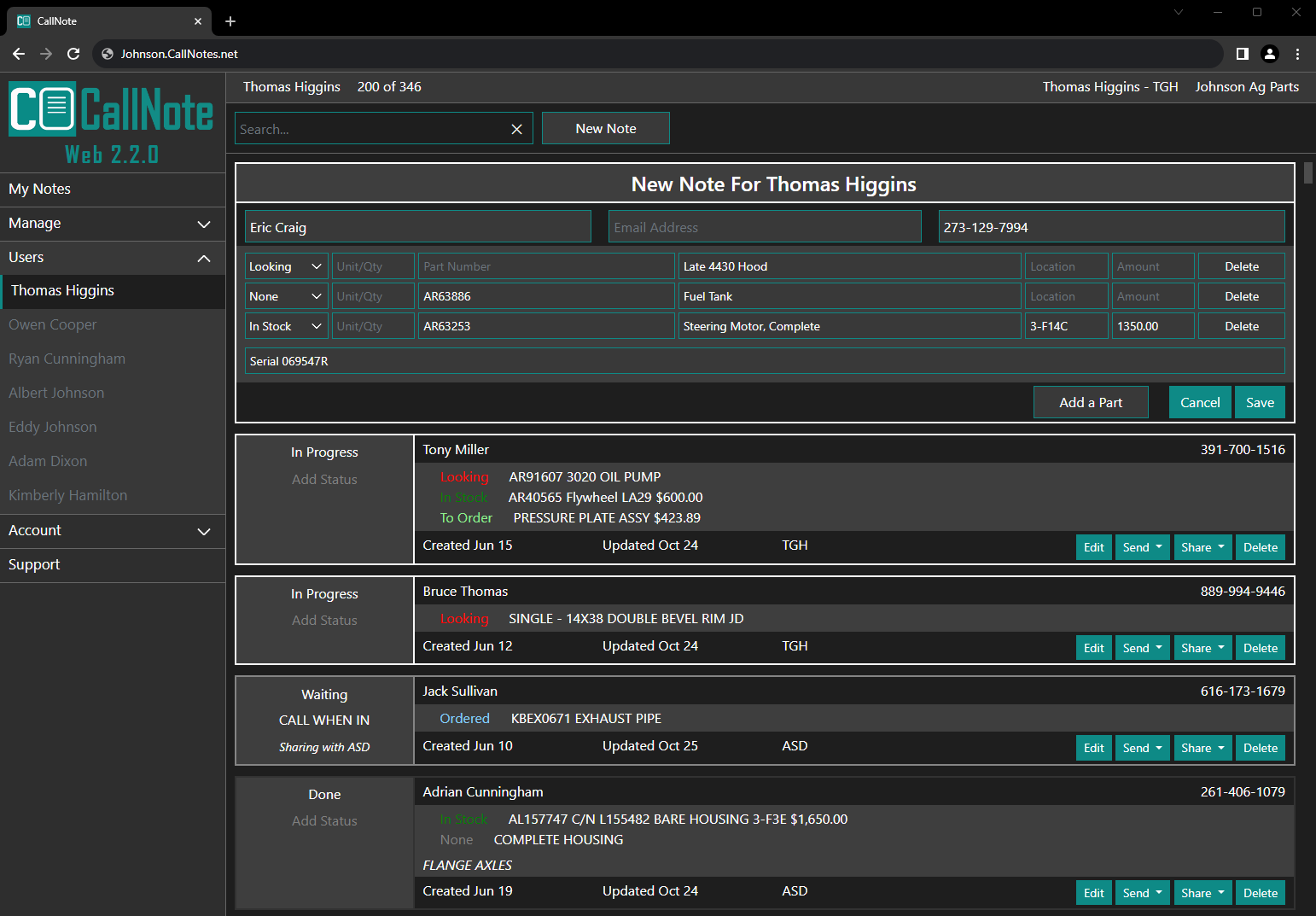Open the Share dropdown on Jack Sullivan's note
This screenshot has height=916, width=1316.
point(1202,747)
